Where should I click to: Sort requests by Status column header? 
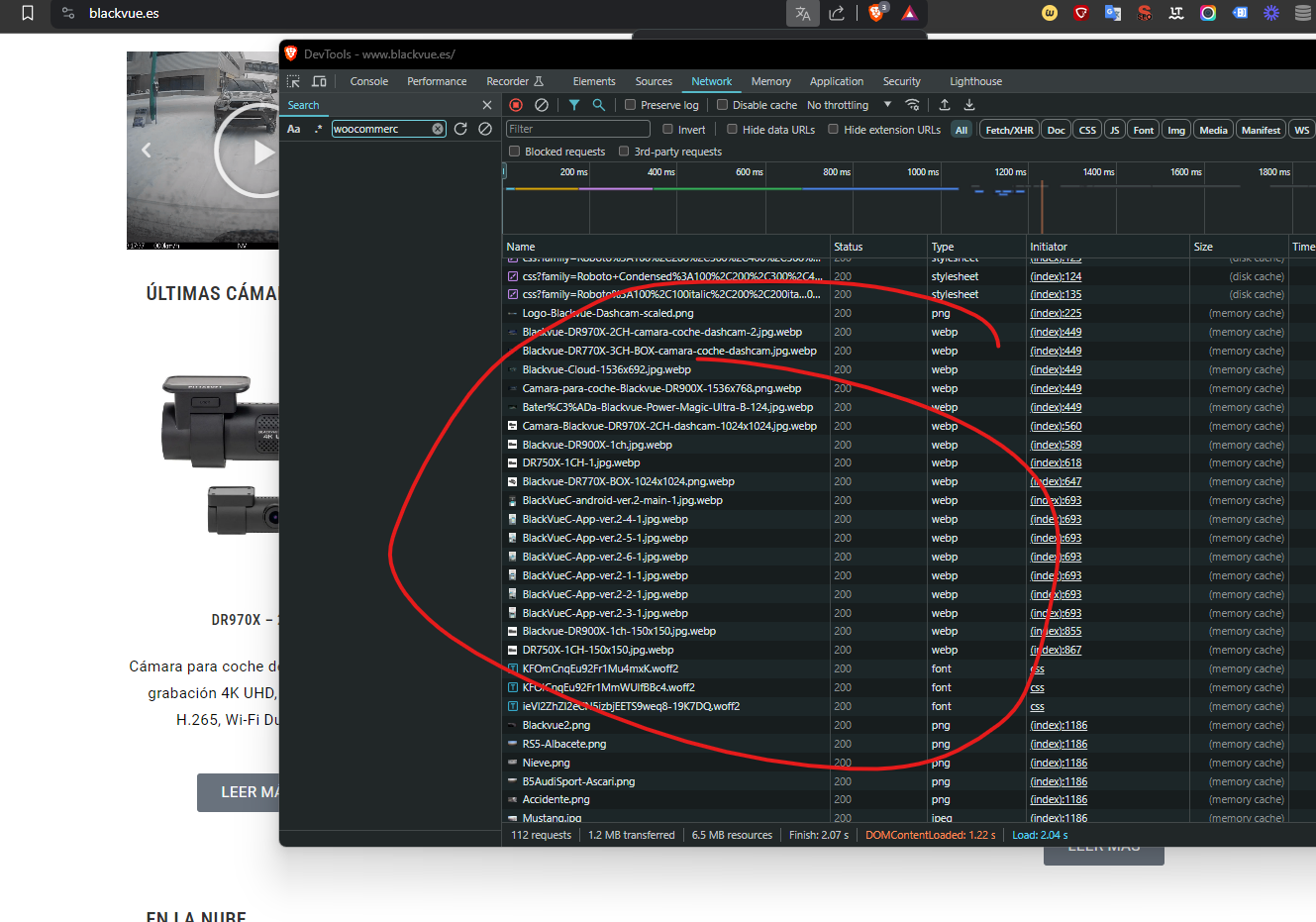click(x=878, y=247)
